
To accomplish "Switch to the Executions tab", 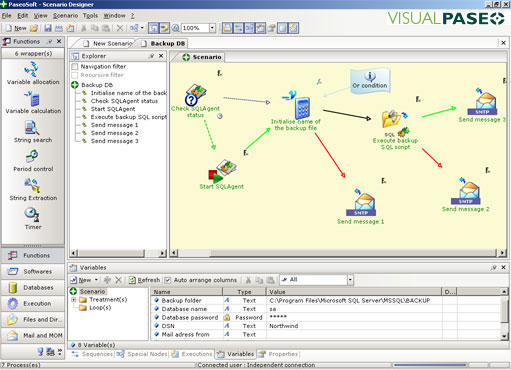I will tap(192, 354).
